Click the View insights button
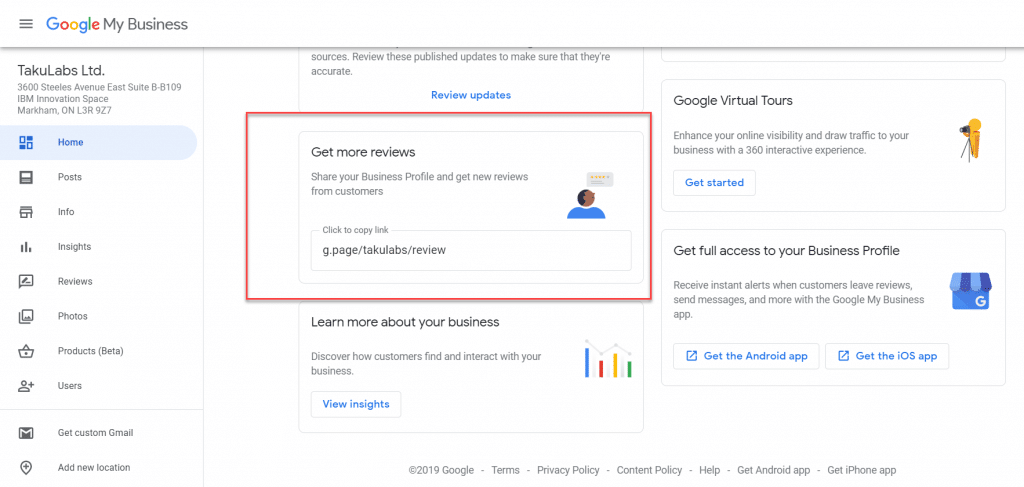The image size is (1024, 487). [x=356, y=404]
